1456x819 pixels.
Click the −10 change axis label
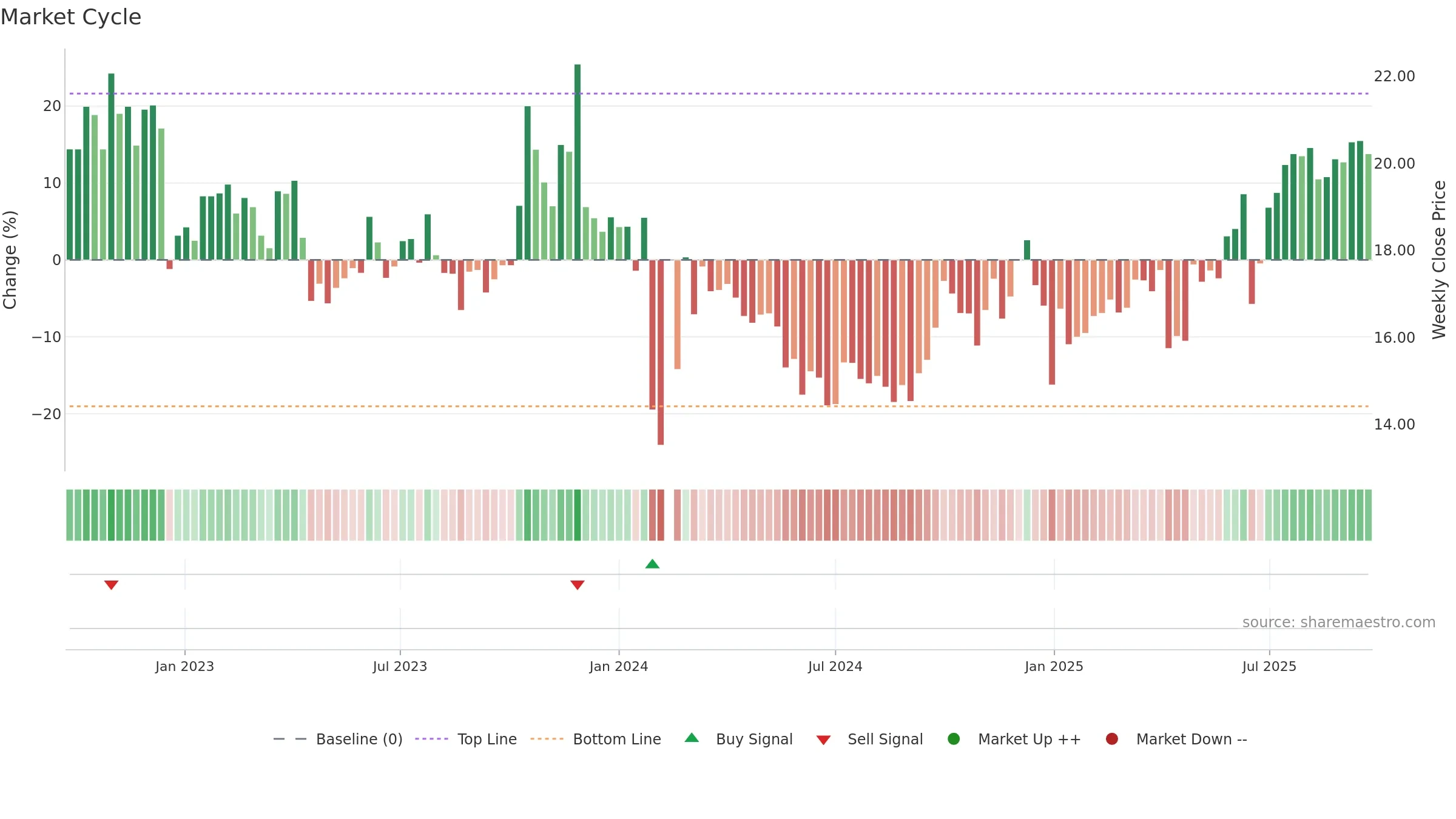tap(46, 337)
